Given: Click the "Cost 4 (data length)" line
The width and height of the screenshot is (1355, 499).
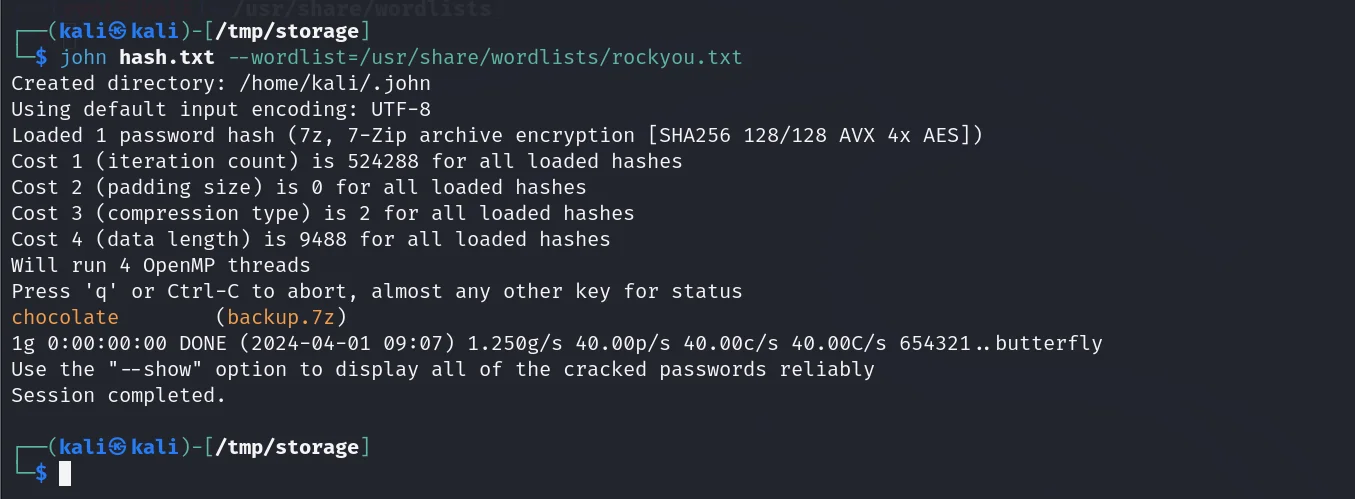Looking at the screenshot, I should (310, 240).
